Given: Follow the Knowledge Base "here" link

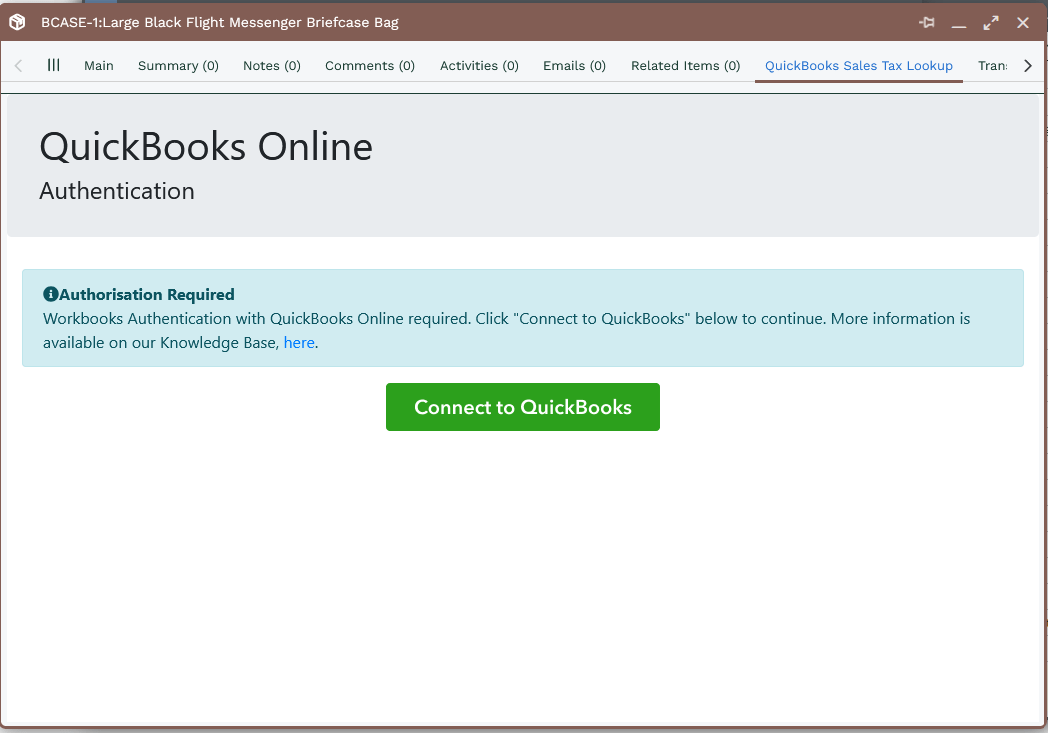Looking at the screenshot, I should coord(299,343).
